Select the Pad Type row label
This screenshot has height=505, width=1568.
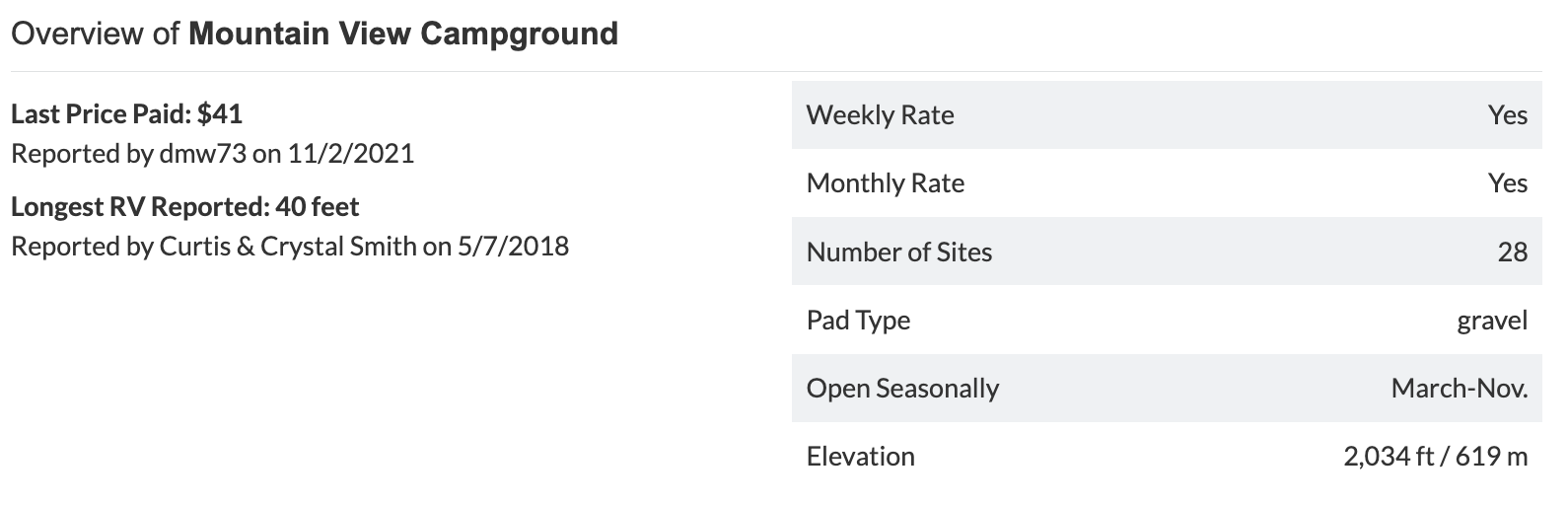tap(858, 321)
